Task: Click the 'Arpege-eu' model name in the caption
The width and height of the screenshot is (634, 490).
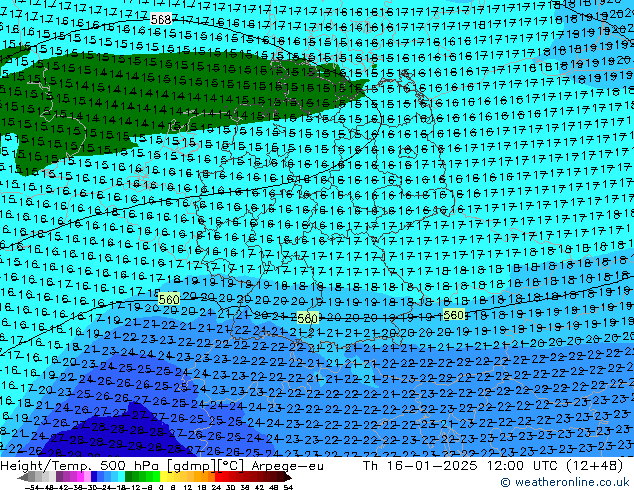Action: click(287, 466)
